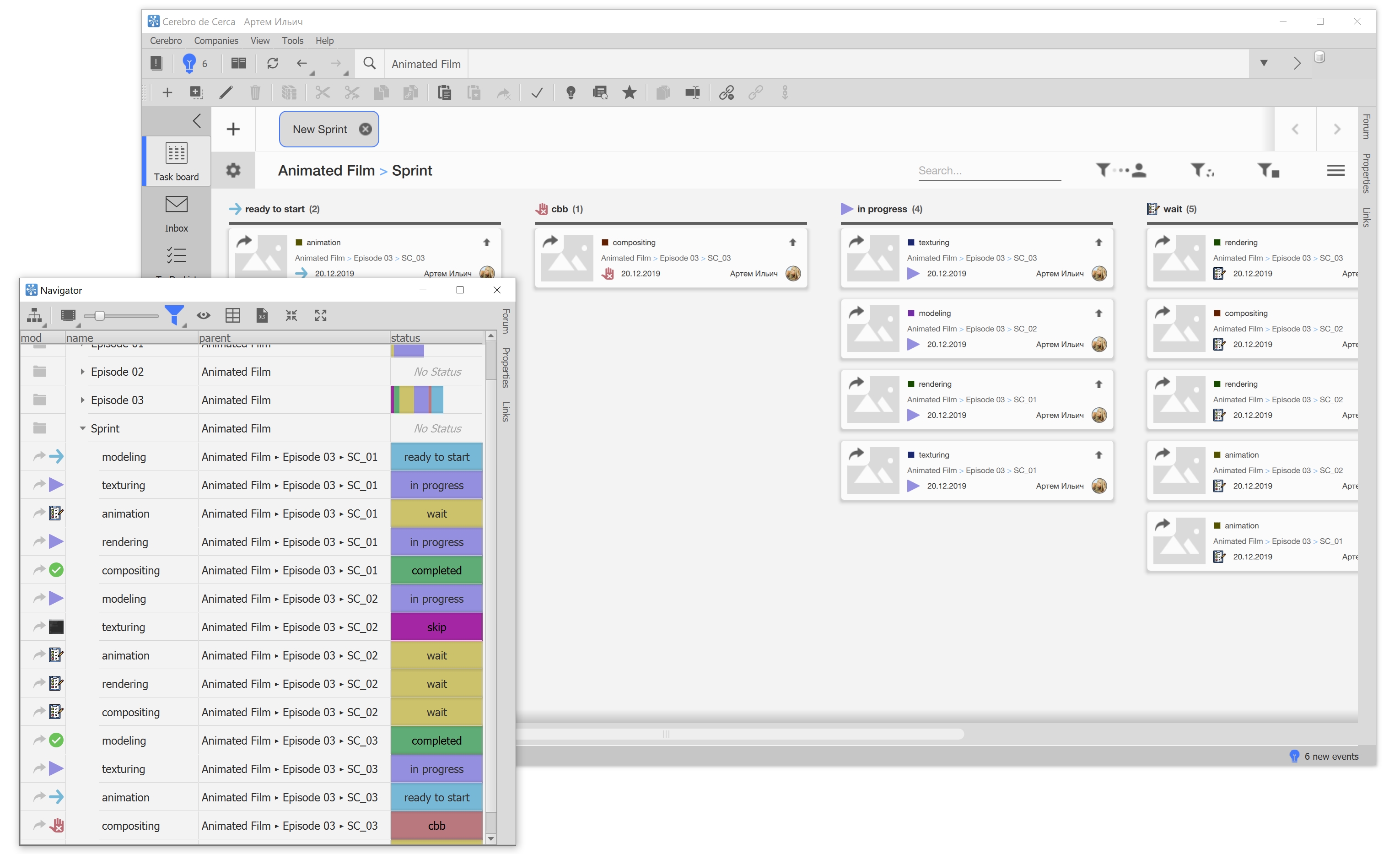Select modeling row for SC_01 in Navigator
Image resolution: width=1400 pixels, height=854 pixels.
click(251, 456)
